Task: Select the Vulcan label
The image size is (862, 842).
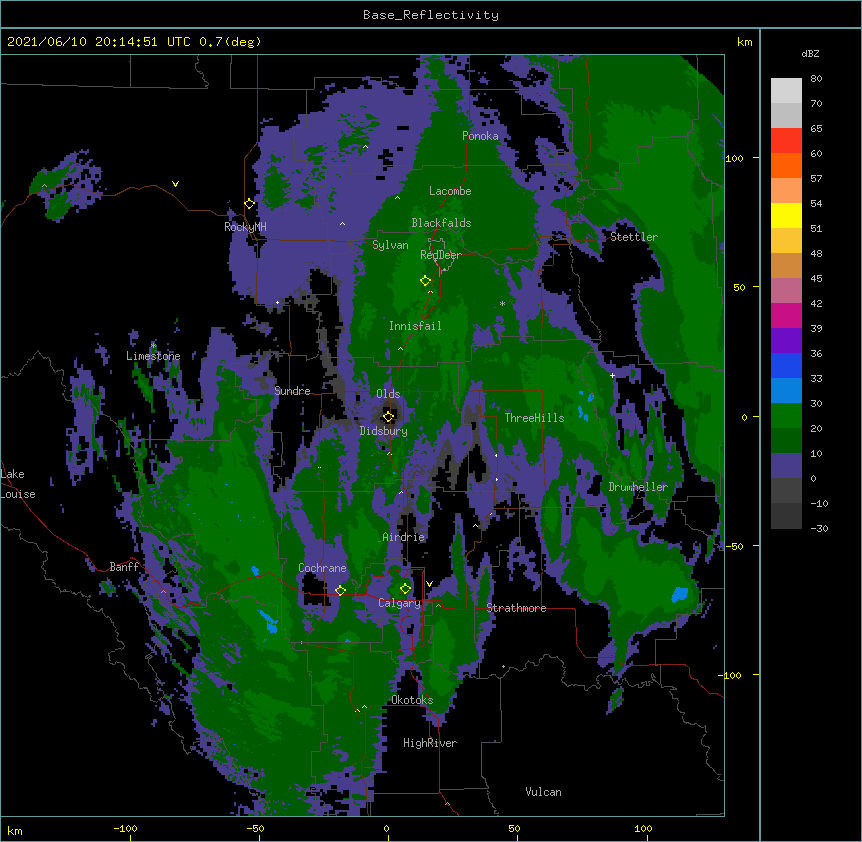Action: click(x=543, y=792)
